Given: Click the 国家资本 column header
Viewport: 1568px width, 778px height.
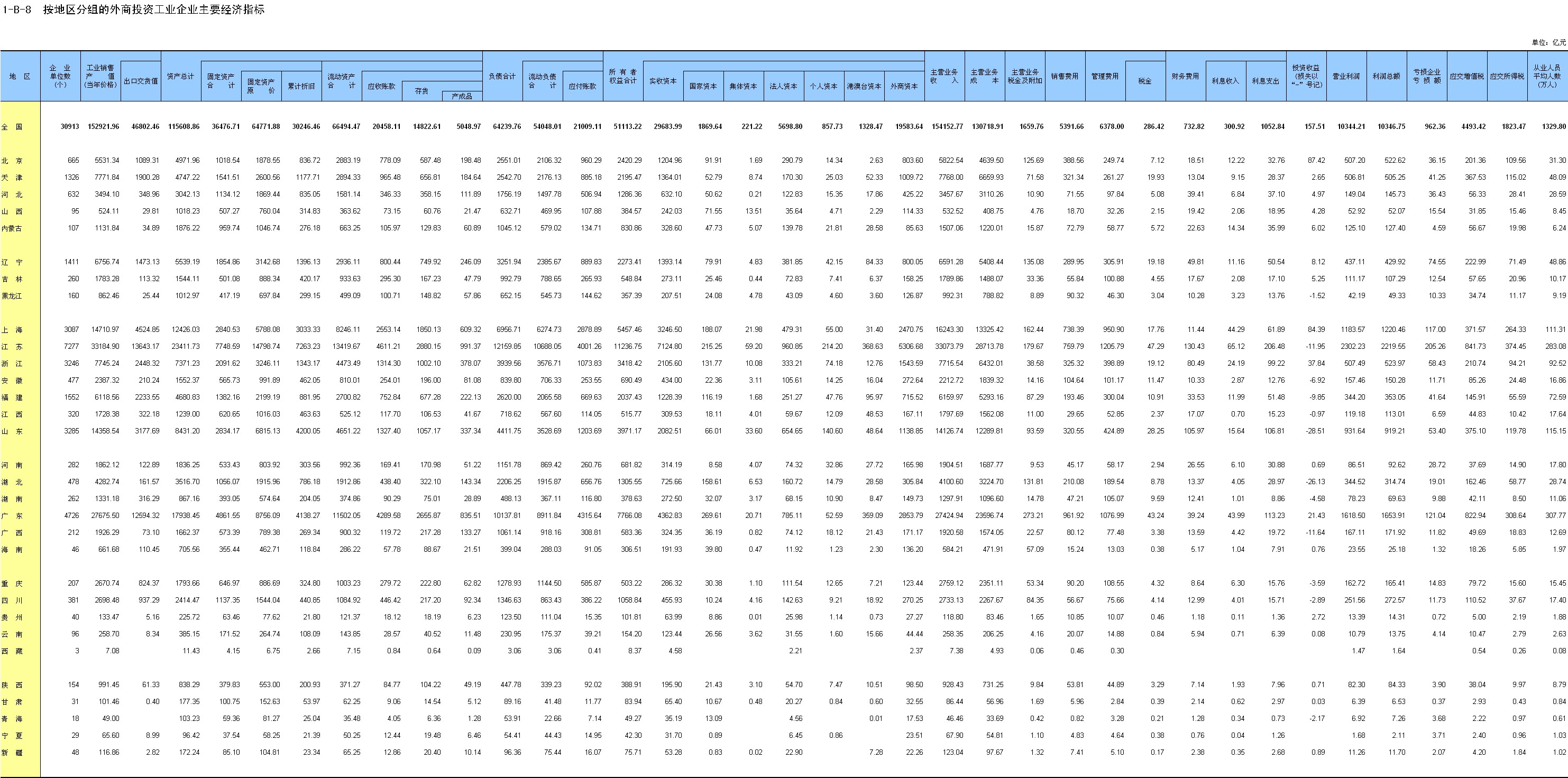Looking at the screenshot, I should [x=703, y=86].
